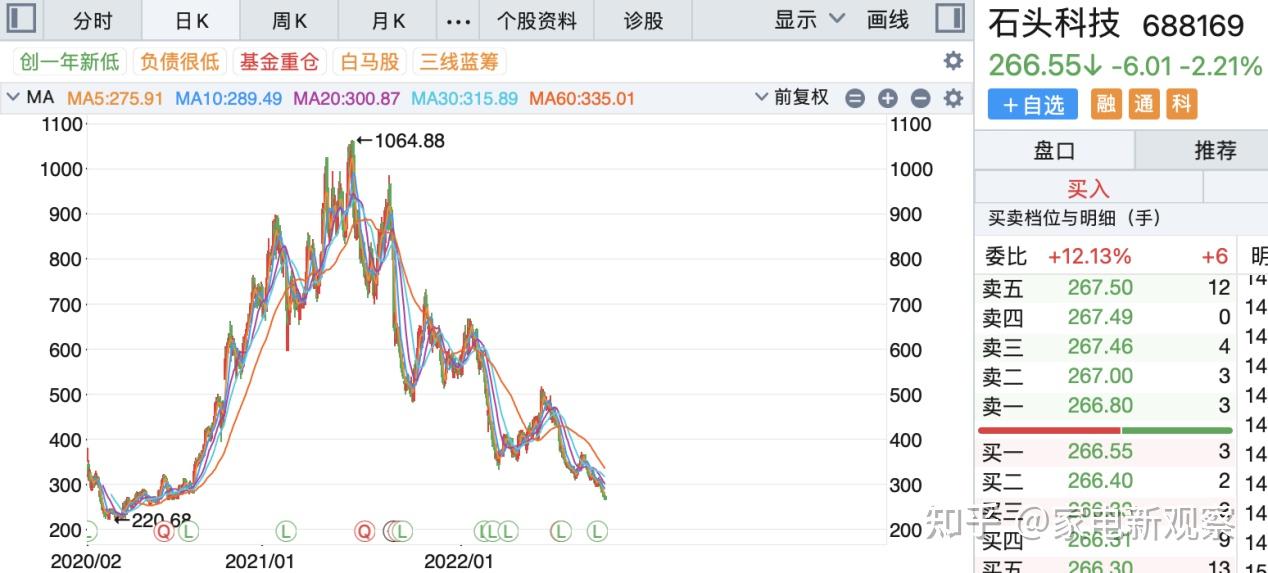Open 个股资料 stock profile tab

point(537,20)
